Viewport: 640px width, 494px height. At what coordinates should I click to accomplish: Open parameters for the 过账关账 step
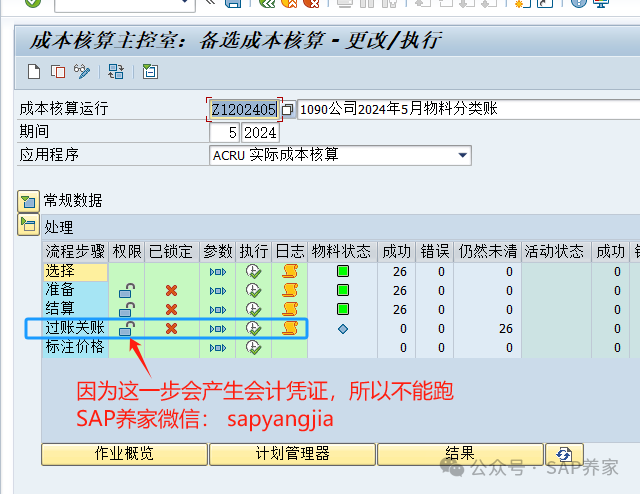218,329
